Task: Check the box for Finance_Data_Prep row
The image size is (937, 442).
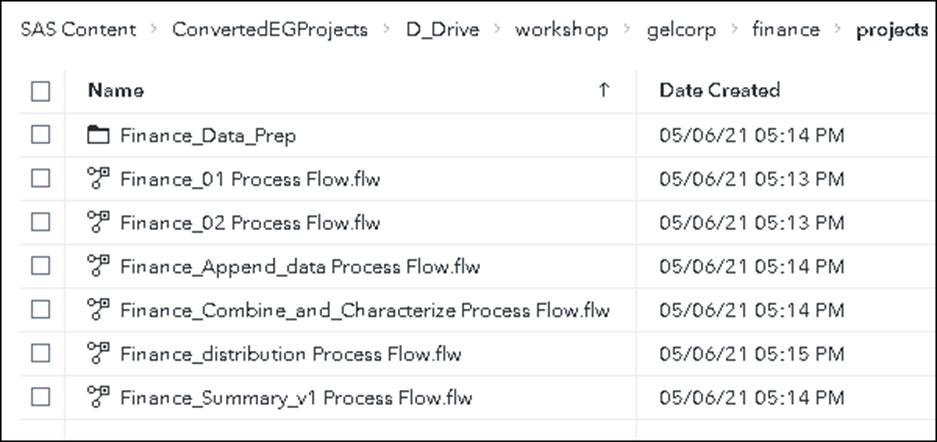Action: coord(41,135)
